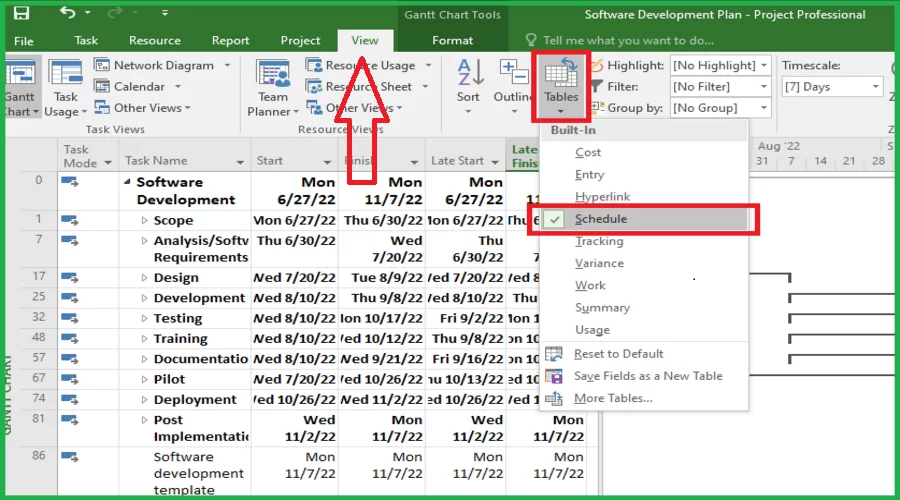The width and height of the screenshot is (900, 500).
Task: Switch to the Resource ribbon tab
Action: [x=154, y=41]
